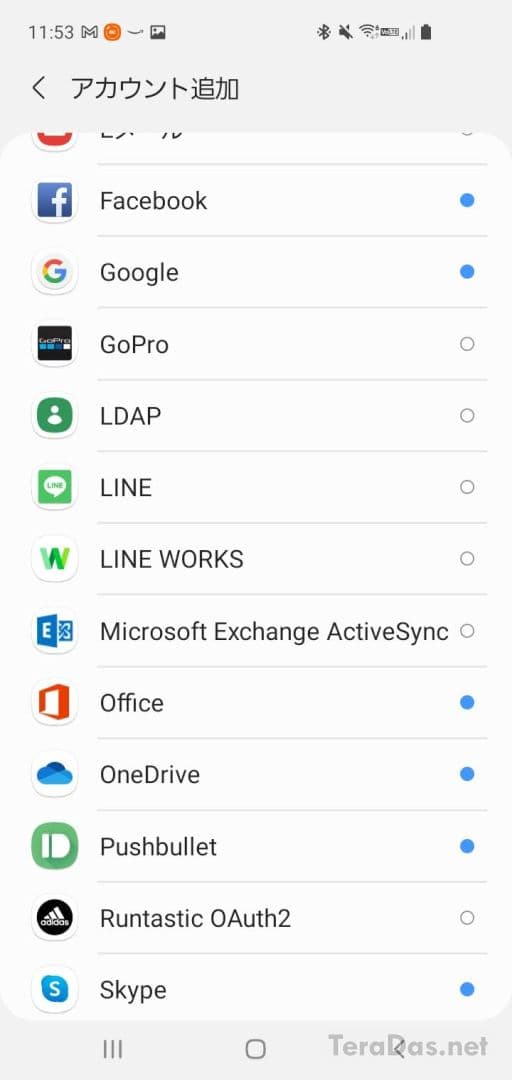Screen dimensions: 512x1080
Task: Tap the Skype app icon
Action: tap(54, 990)
